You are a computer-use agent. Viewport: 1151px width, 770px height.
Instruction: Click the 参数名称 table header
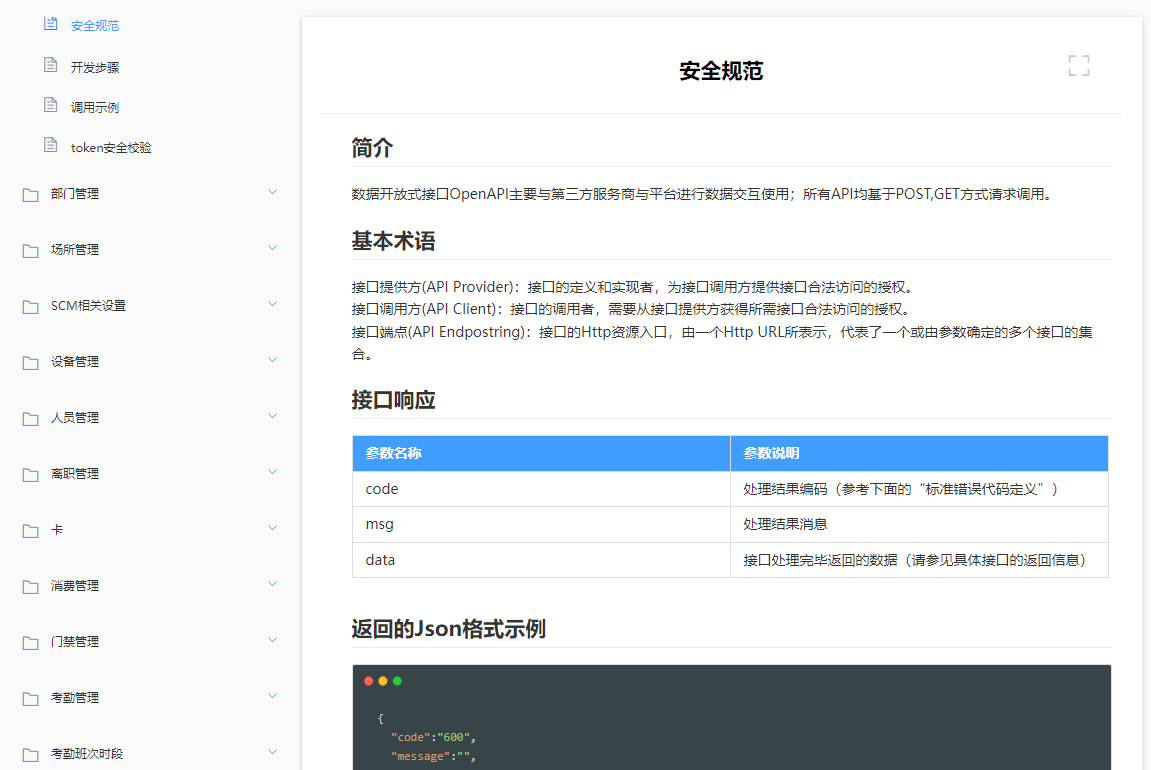coord(541,453)
